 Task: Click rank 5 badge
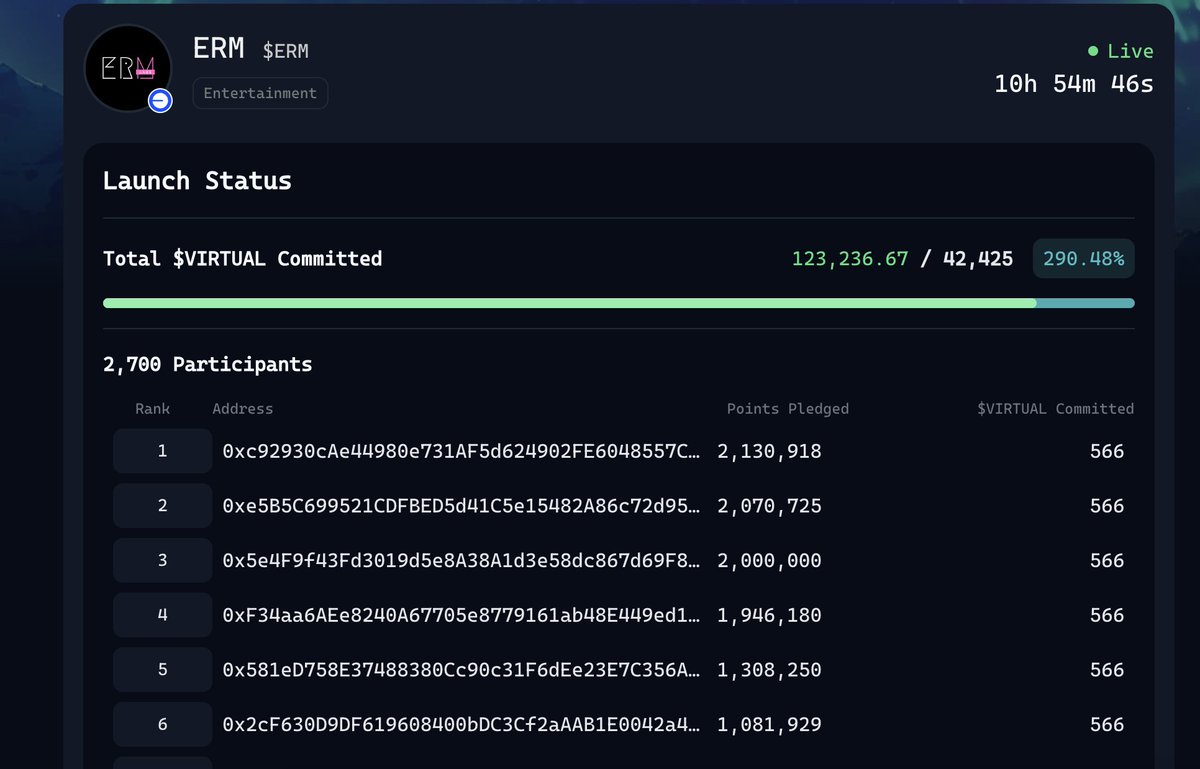pyautogui.click(x=163, y=669)
